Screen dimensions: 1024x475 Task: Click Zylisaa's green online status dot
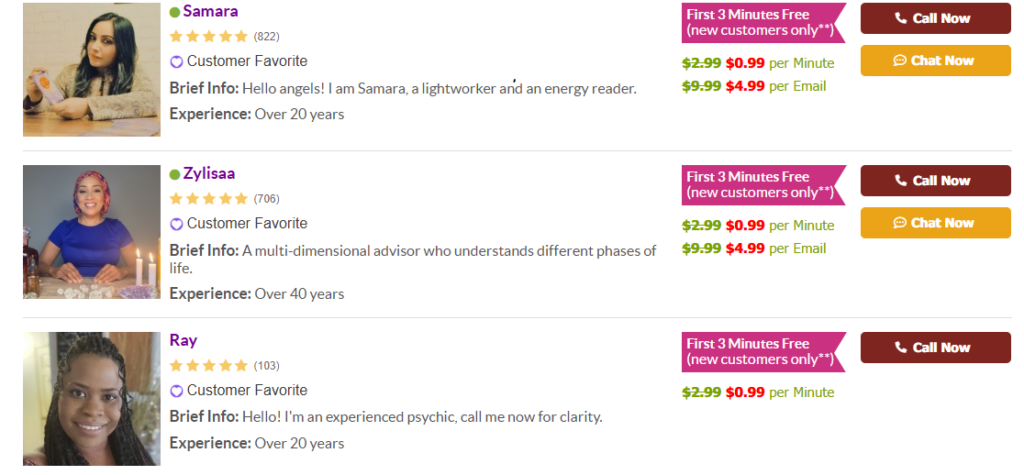coord(175,174)
